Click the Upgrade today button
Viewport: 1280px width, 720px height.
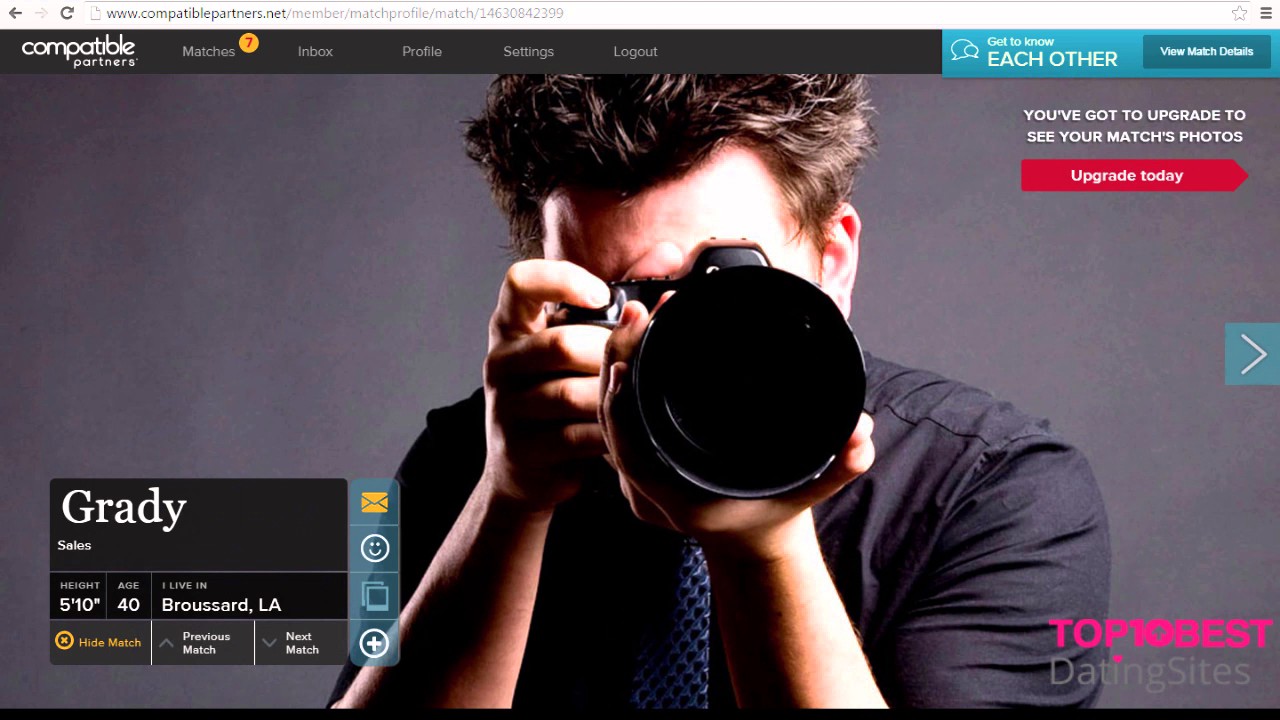tap(1133, 175)
